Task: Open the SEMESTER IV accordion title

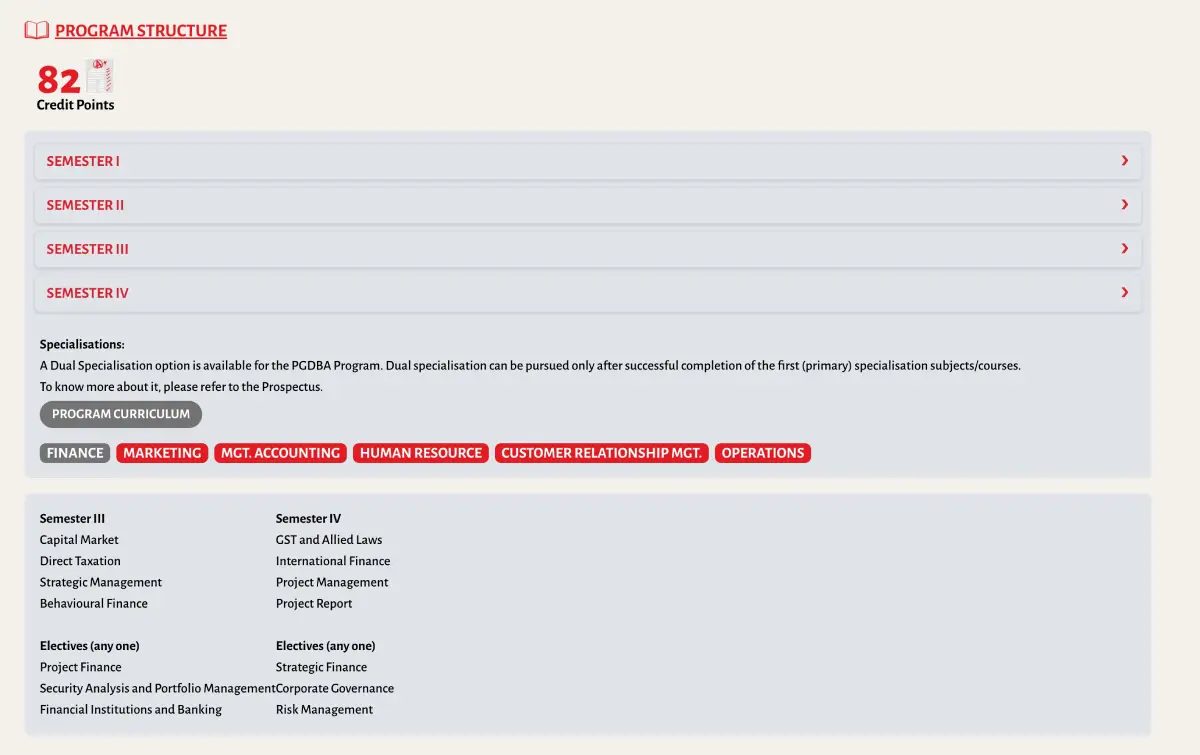Action: click(x=87, y=293)
